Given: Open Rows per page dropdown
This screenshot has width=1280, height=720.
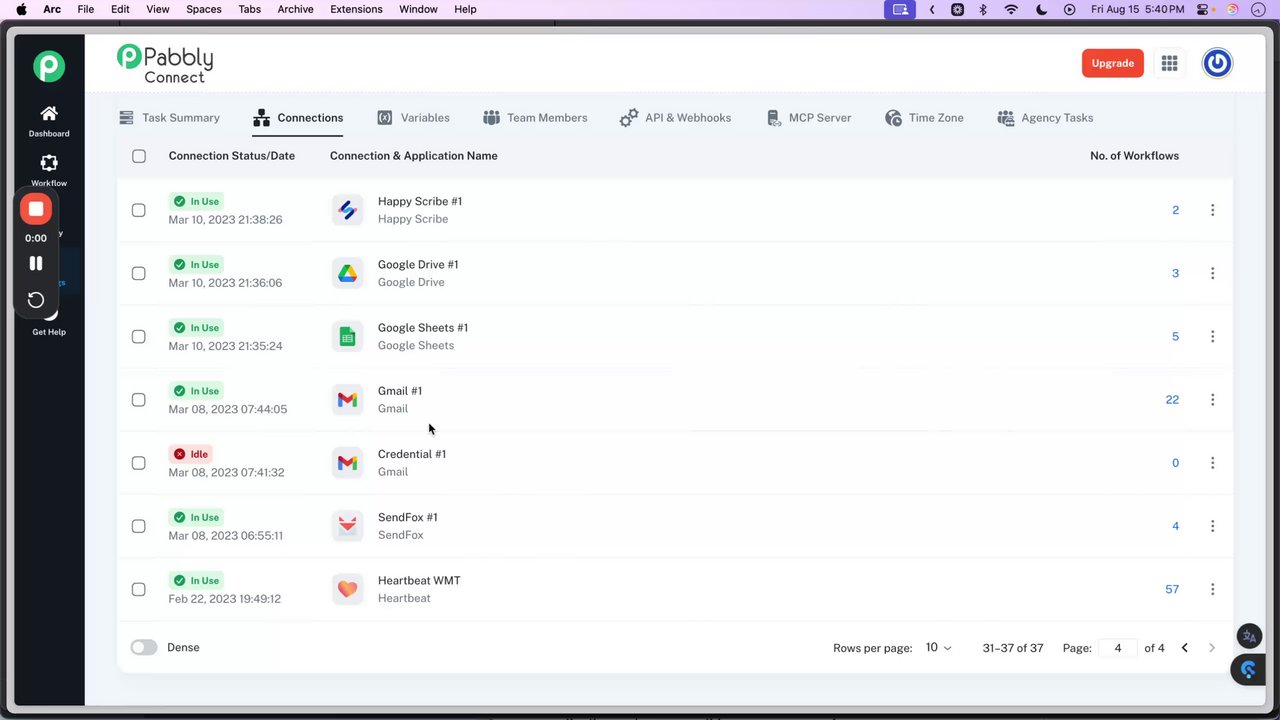Looking at the screenshot, I should [938, 648].
